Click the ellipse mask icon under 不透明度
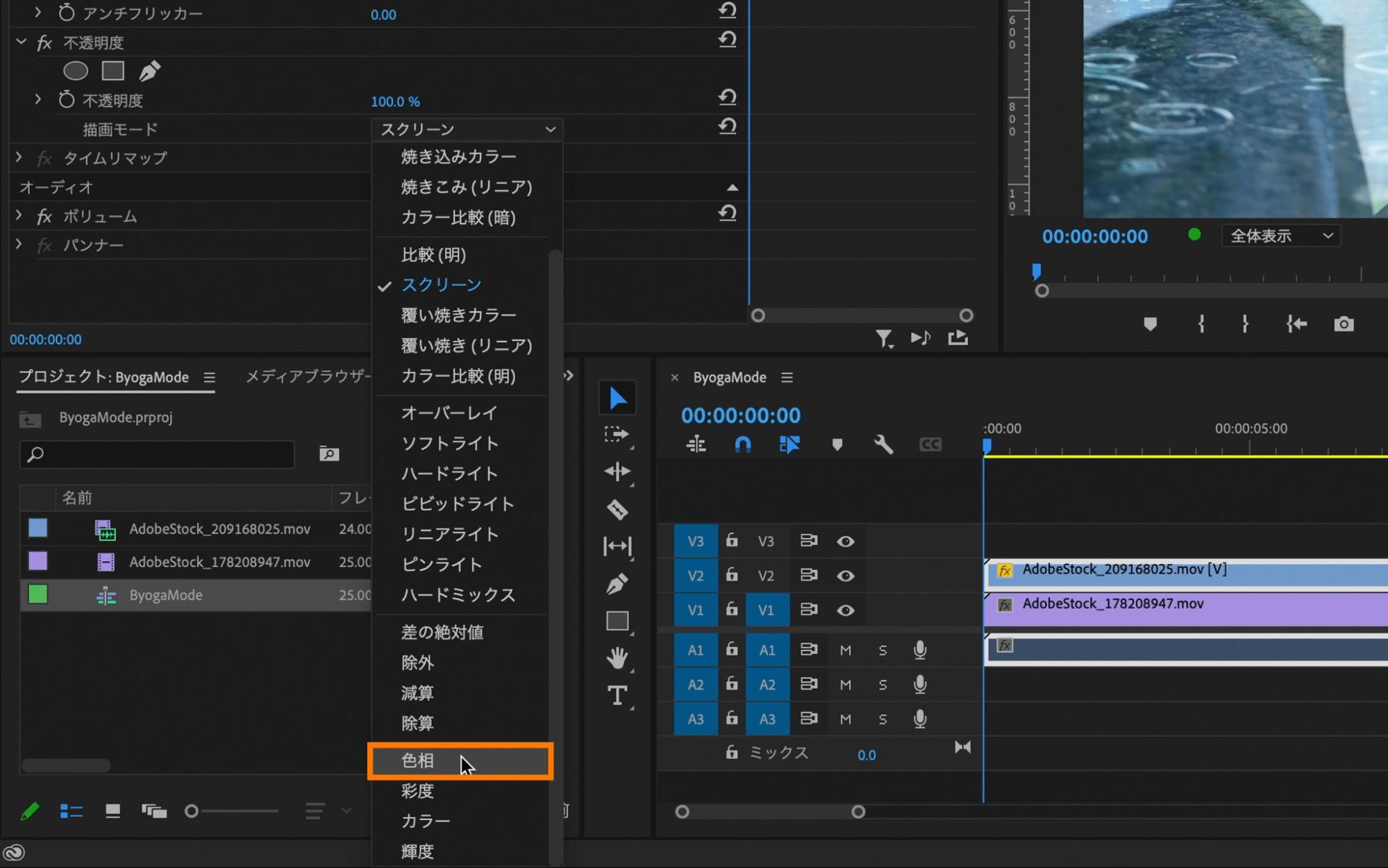The width and height of the screenshot is (1388, 868). (76, 71)
